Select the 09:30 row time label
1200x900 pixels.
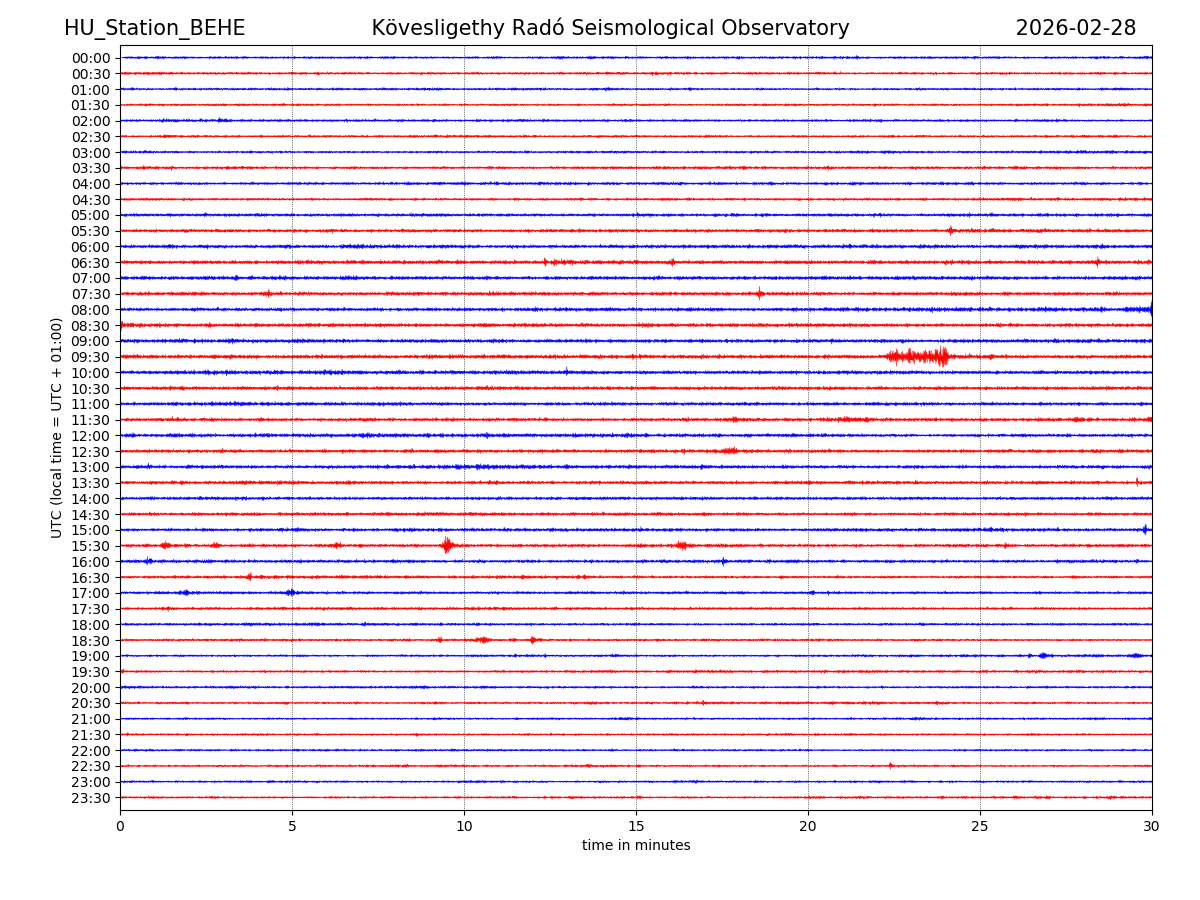click(x=90, y=357)
